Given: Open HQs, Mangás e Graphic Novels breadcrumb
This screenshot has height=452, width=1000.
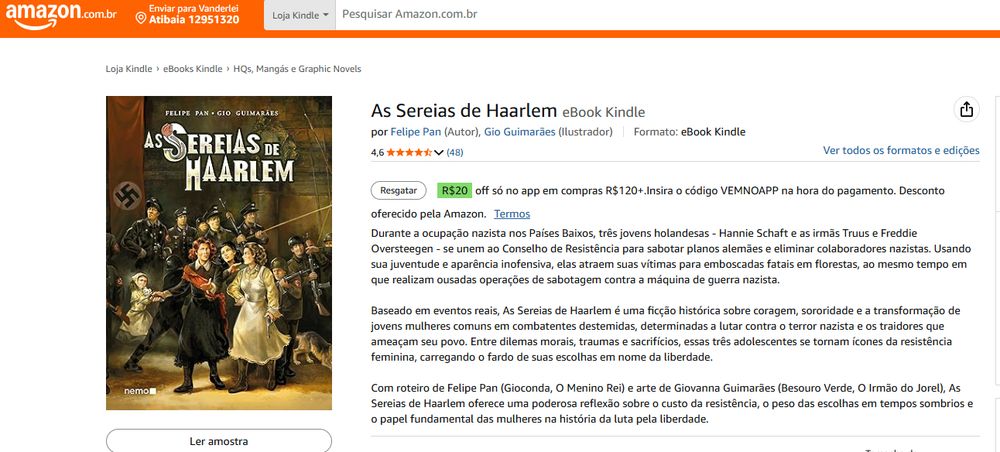Looking at the screenshot, I should pos(297,69).
